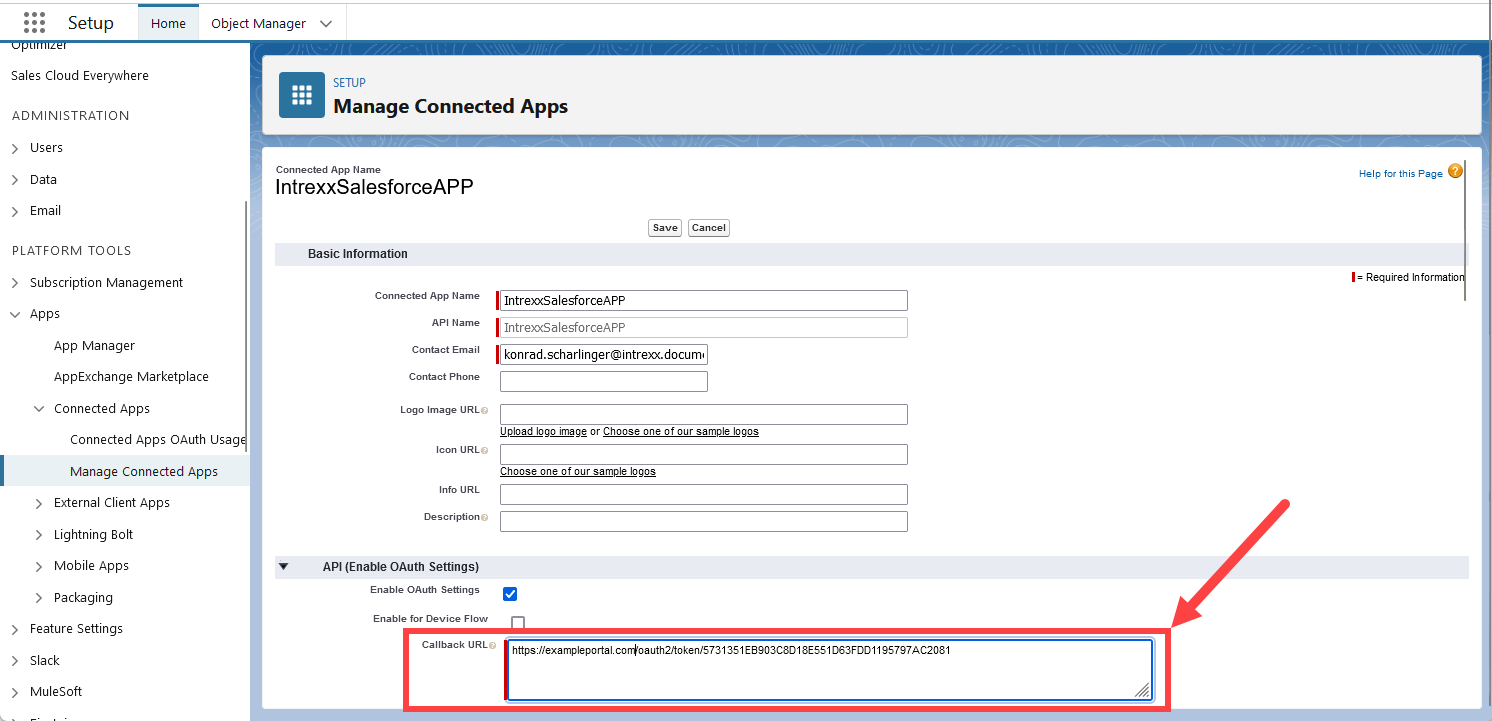Open App Manager in the sidebar
Screen dimensions: 1492x721
(x=94, y=346)
